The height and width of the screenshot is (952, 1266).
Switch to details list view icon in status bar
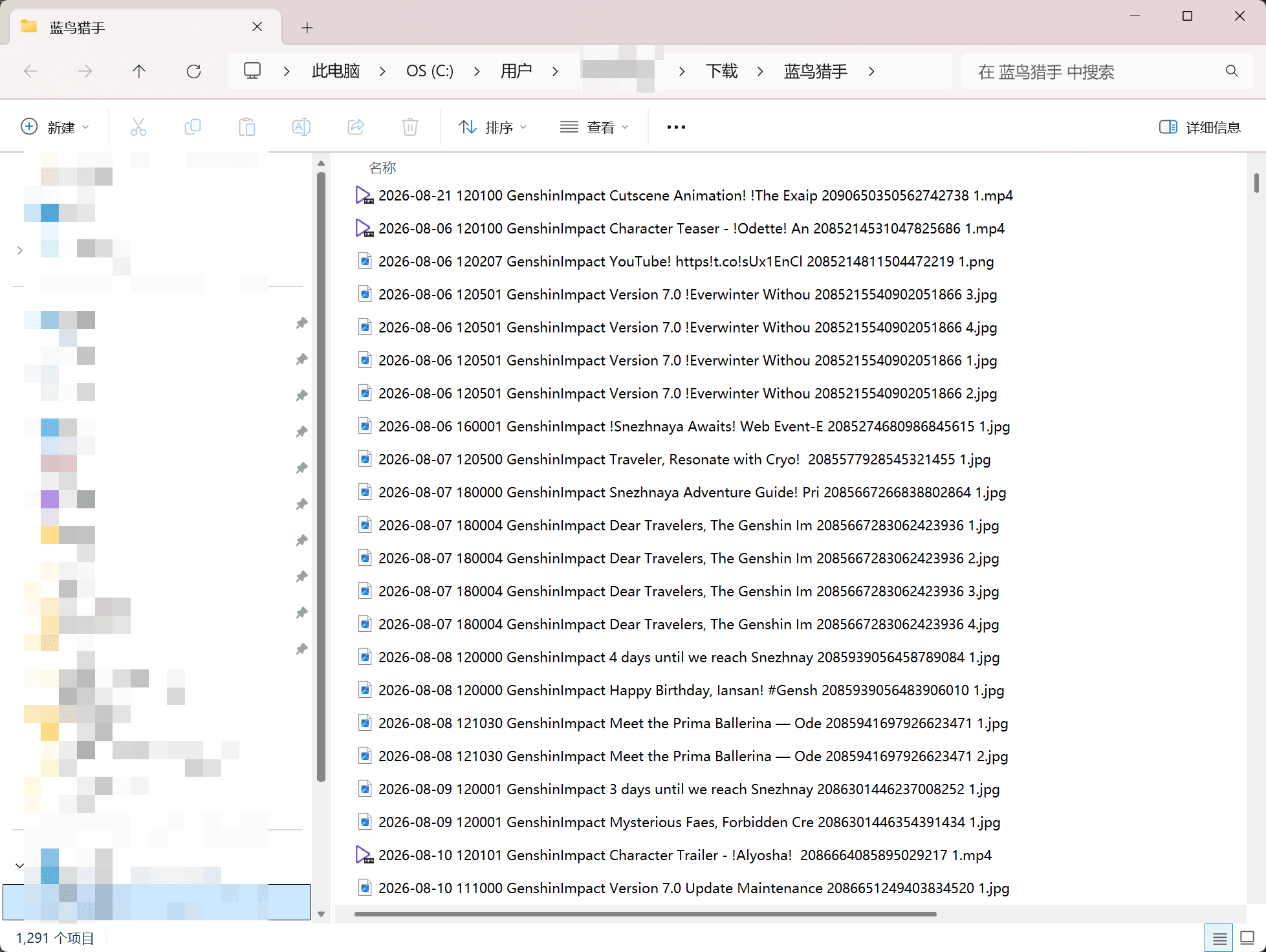coord(1219,938)
